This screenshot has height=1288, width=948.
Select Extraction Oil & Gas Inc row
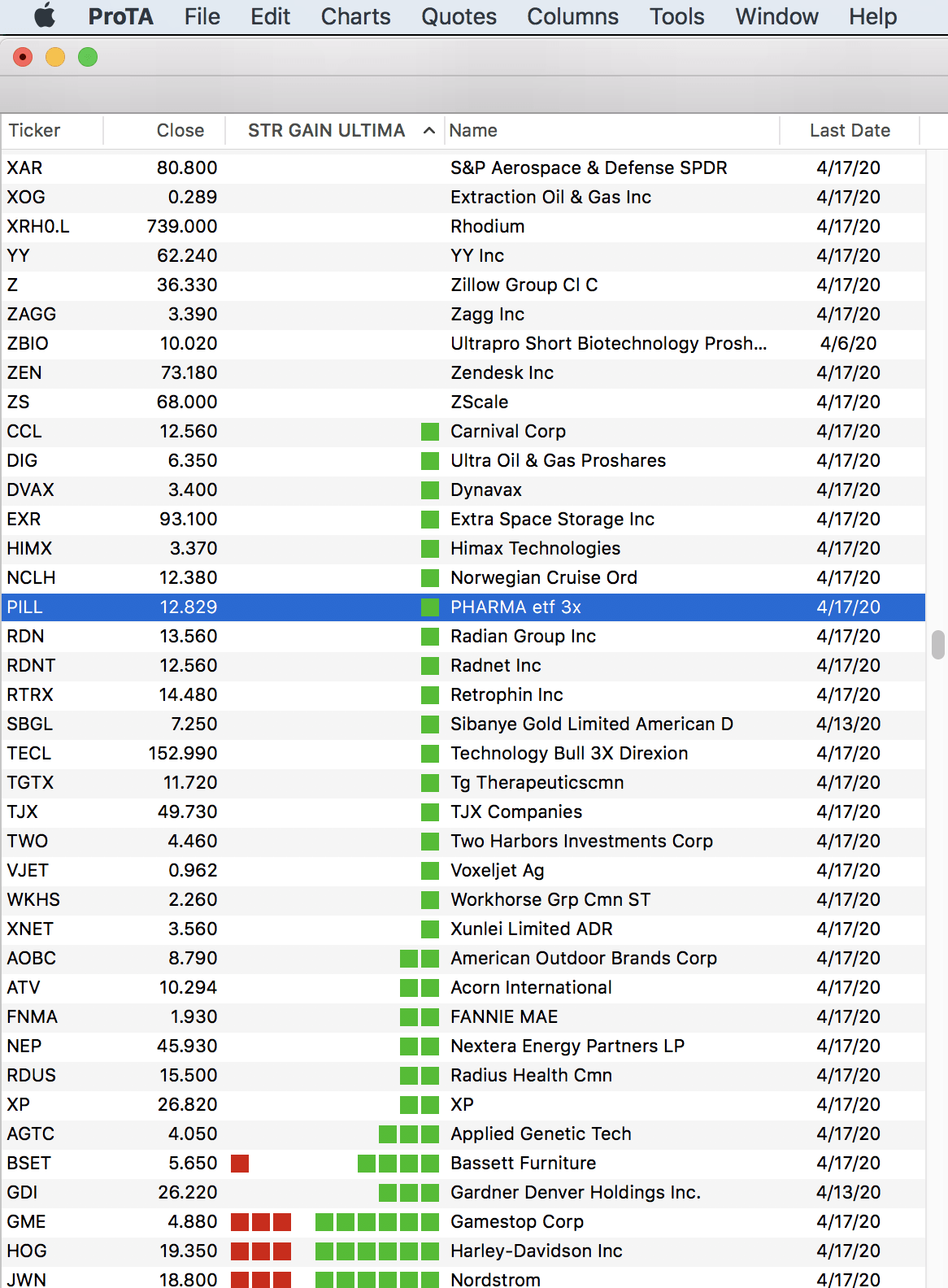click(x=463, y=197)
